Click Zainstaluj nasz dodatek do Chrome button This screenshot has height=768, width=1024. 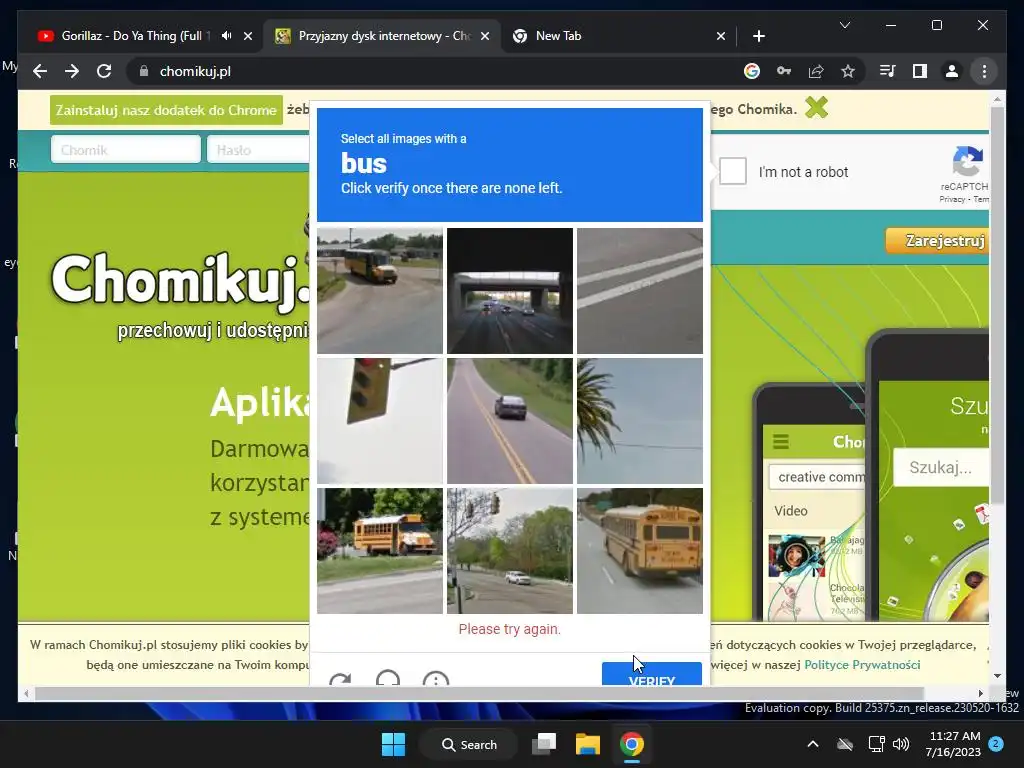(x=166, y=110)
